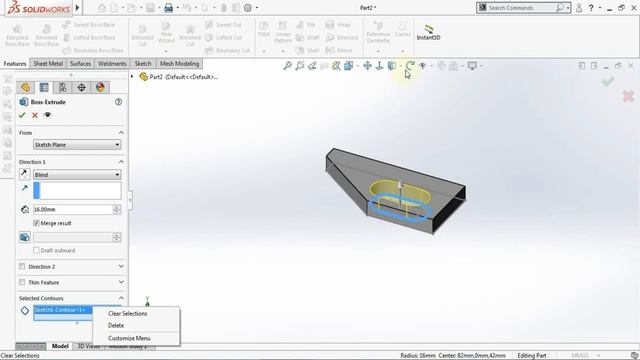Image resolution: width=640 pixels, height=360 pixels.
Task: Switch to ConfigurationManager tab icon
Action: pyautogui.click(x=62, y=87)
